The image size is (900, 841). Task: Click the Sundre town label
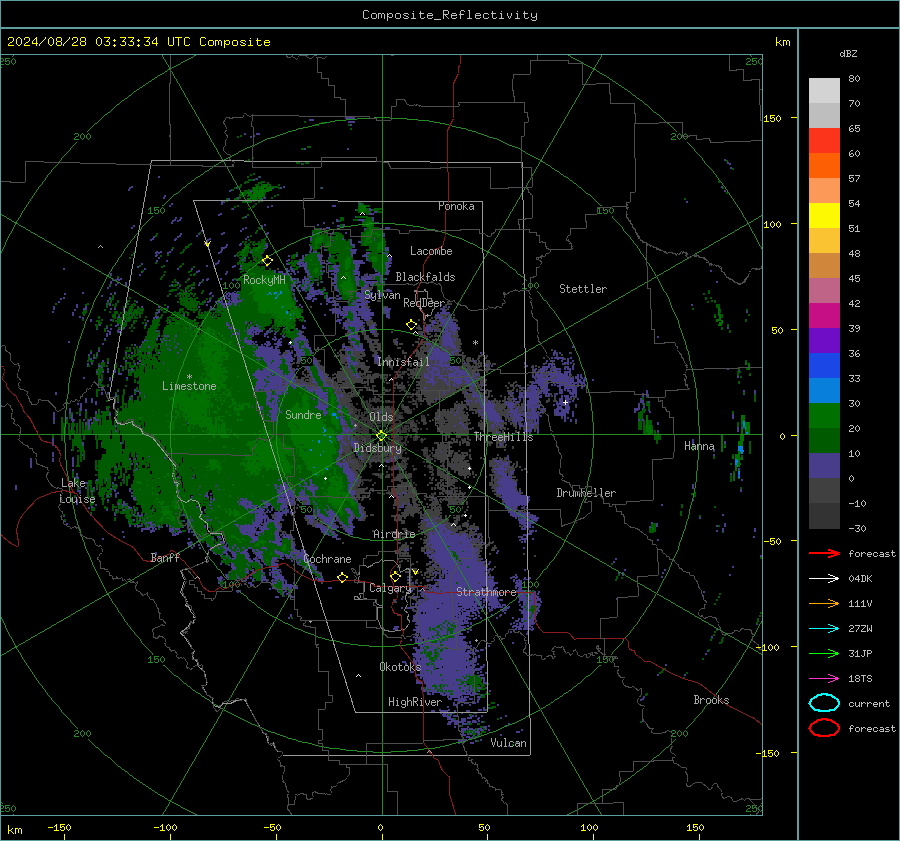pyautogui.click(x=303, y=414)
